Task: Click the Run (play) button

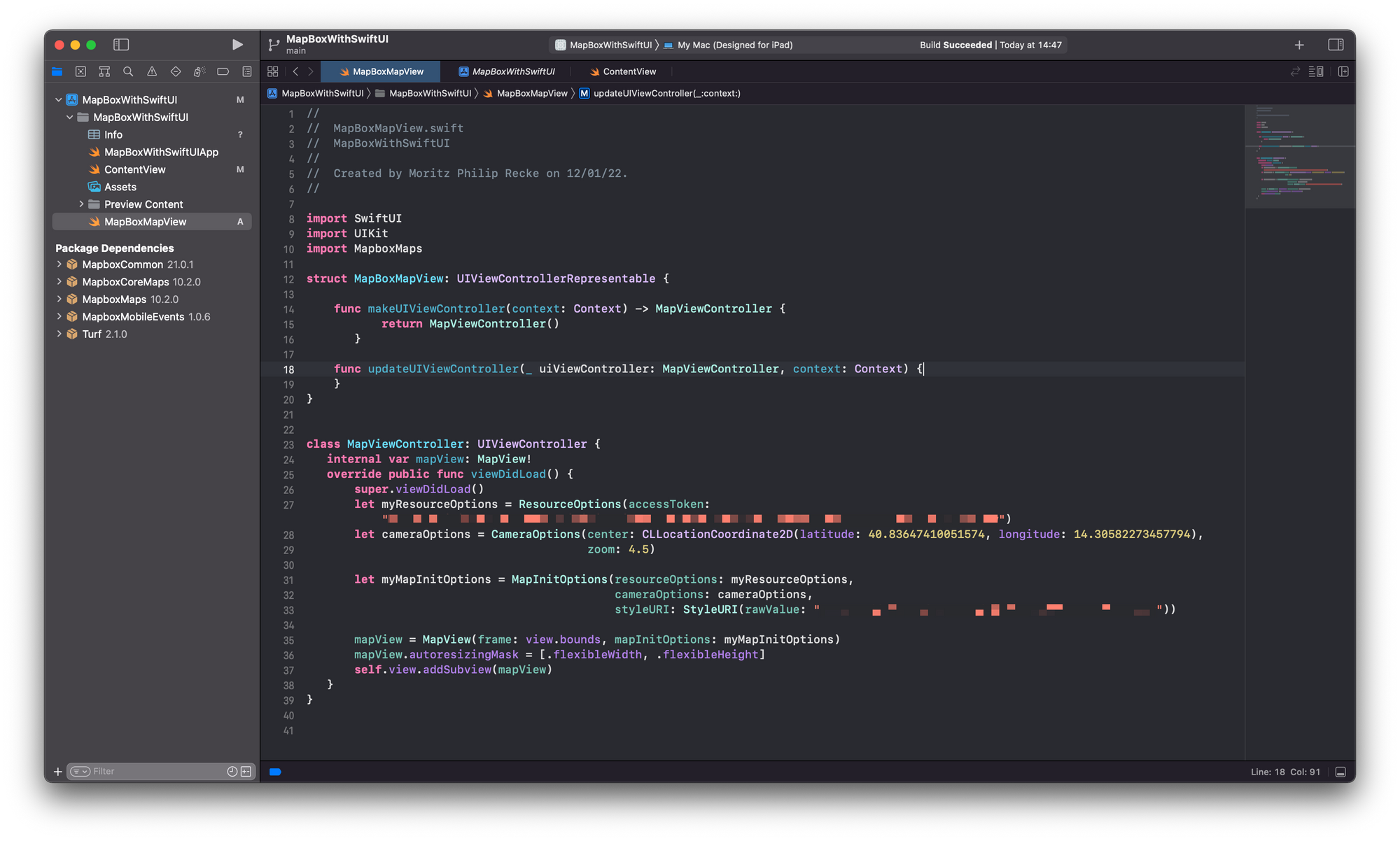Action: point(237,45)
